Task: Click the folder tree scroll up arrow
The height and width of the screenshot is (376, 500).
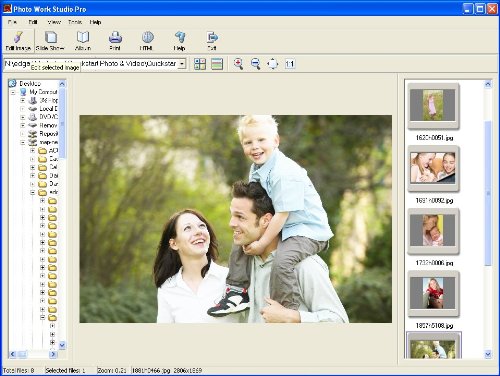Action: [x=62, y=84]
